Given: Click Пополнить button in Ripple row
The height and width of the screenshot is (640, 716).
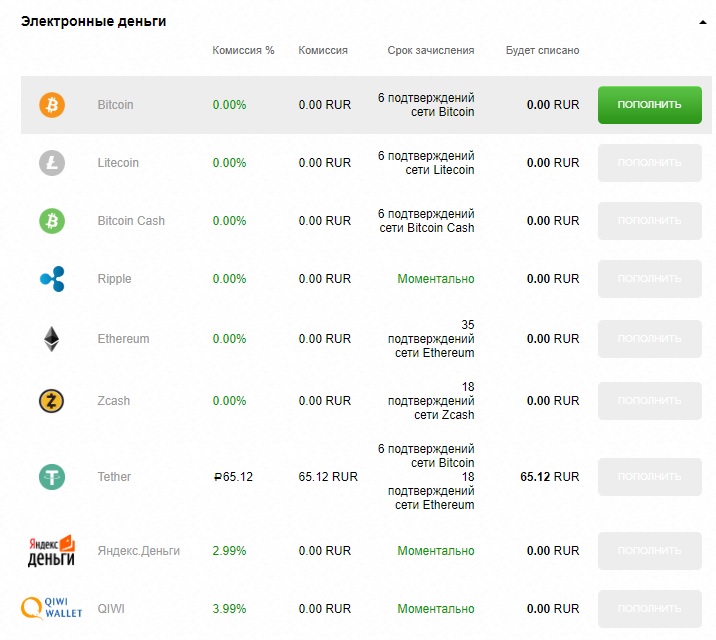Looking at the screenshot, I should [649, 279].
